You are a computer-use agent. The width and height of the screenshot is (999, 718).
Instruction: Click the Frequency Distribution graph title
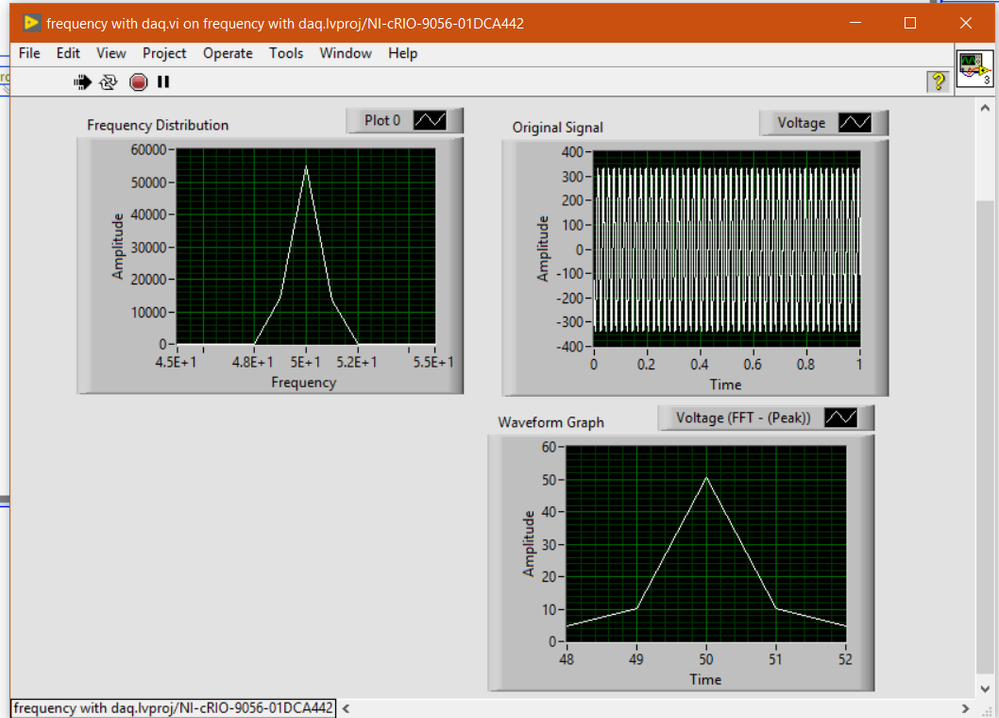pos(157,126)
